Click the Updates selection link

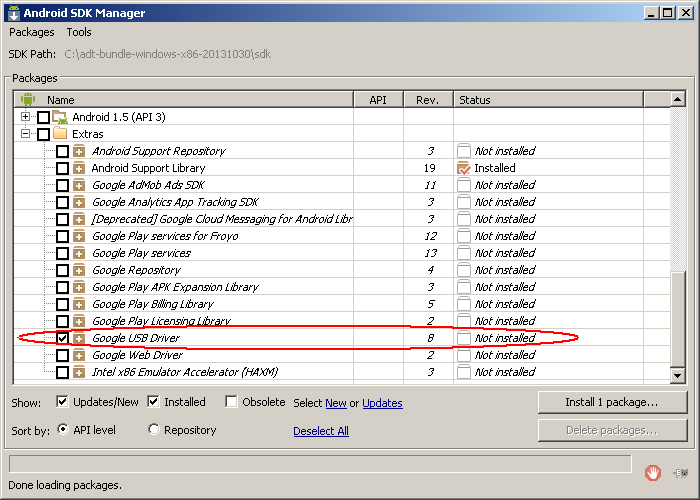pos(382,403)
